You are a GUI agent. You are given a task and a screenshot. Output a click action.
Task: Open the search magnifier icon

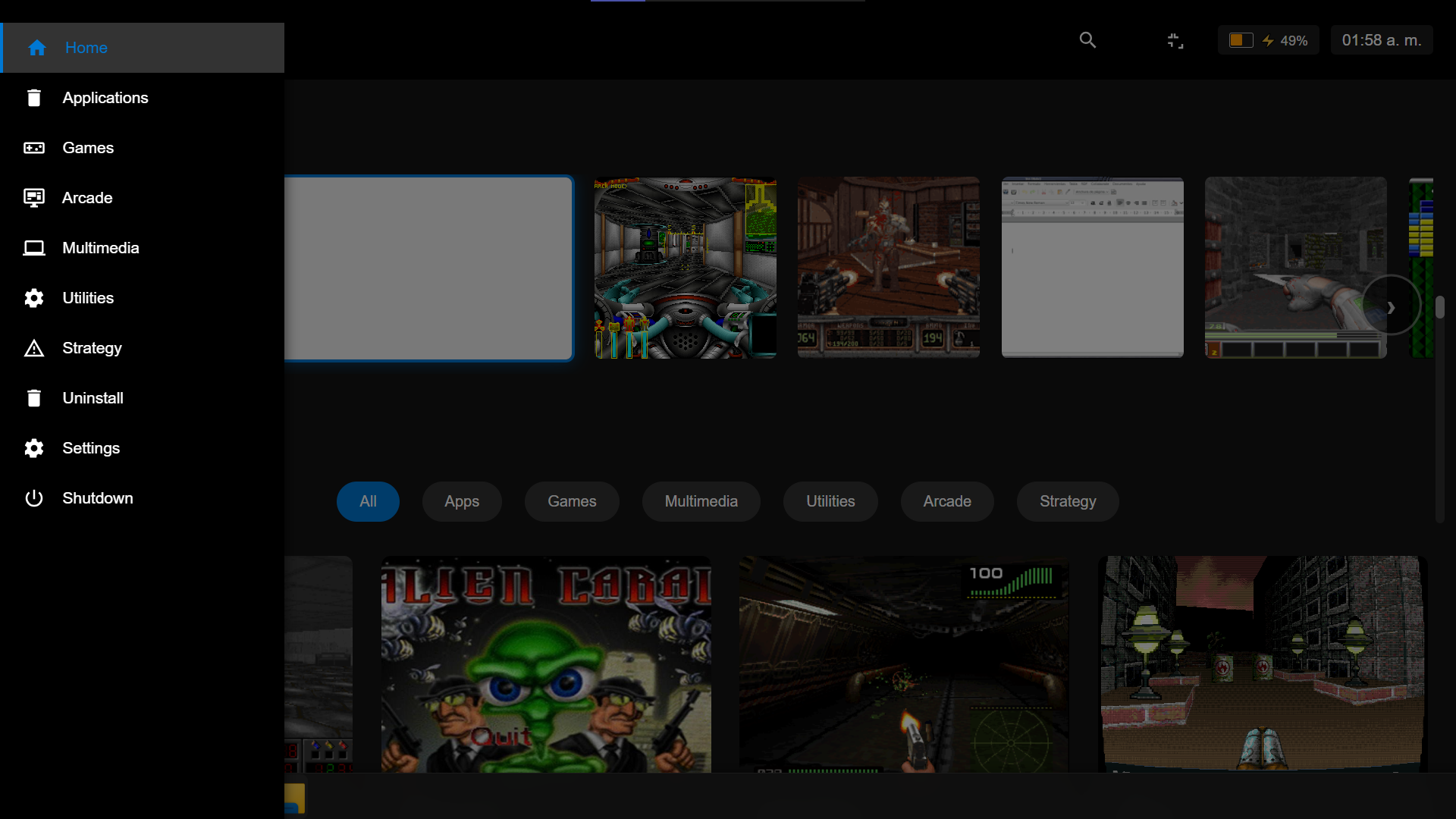pos(1087,40)
